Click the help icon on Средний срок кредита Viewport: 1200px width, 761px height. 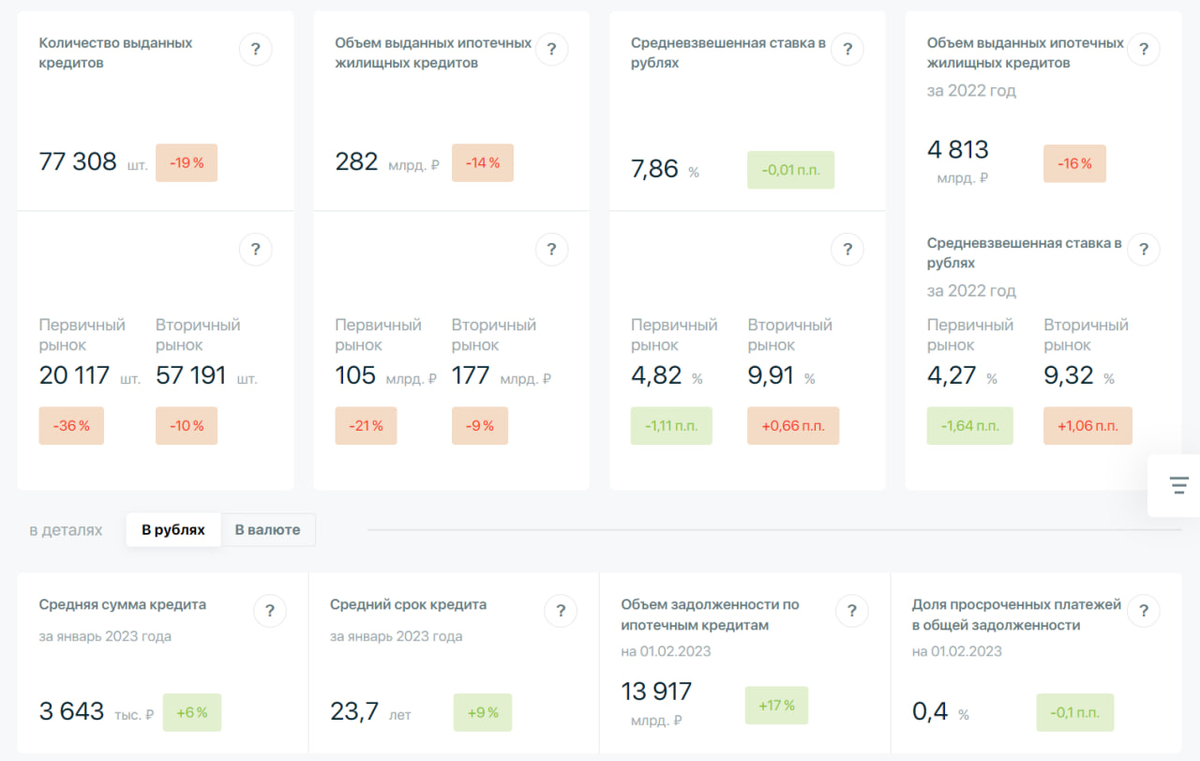pyautogui.click(x=561, y=611)
